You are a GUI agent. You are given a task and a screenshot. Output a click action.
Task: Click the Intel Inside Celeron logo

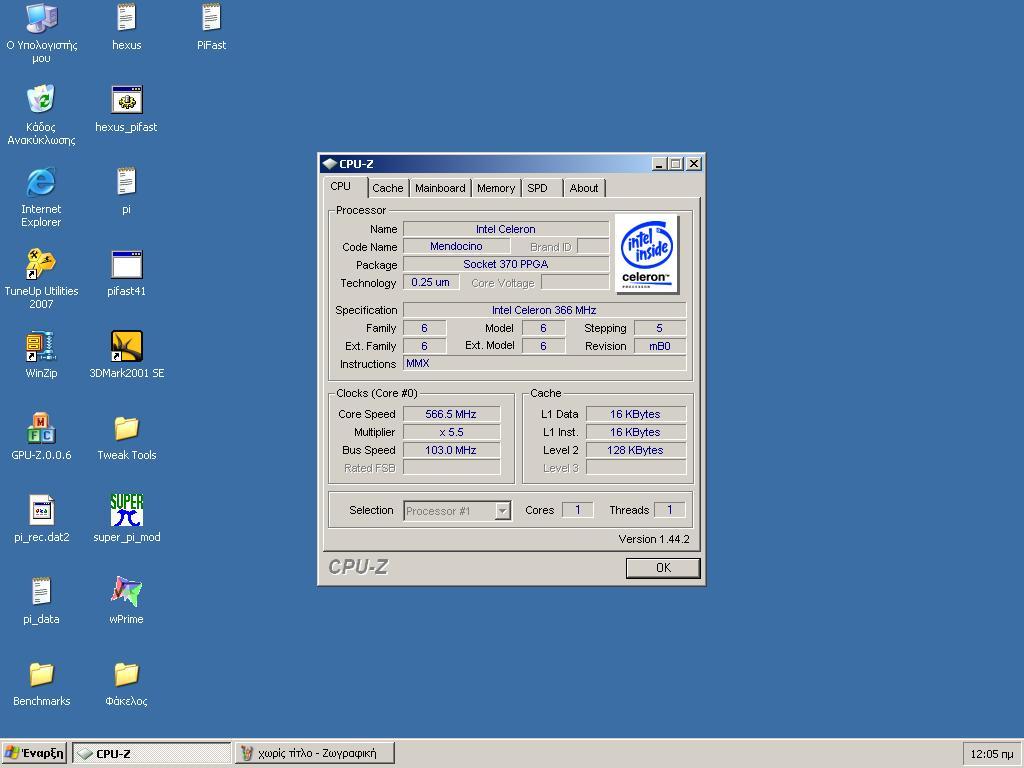click(x=647, y=254)
